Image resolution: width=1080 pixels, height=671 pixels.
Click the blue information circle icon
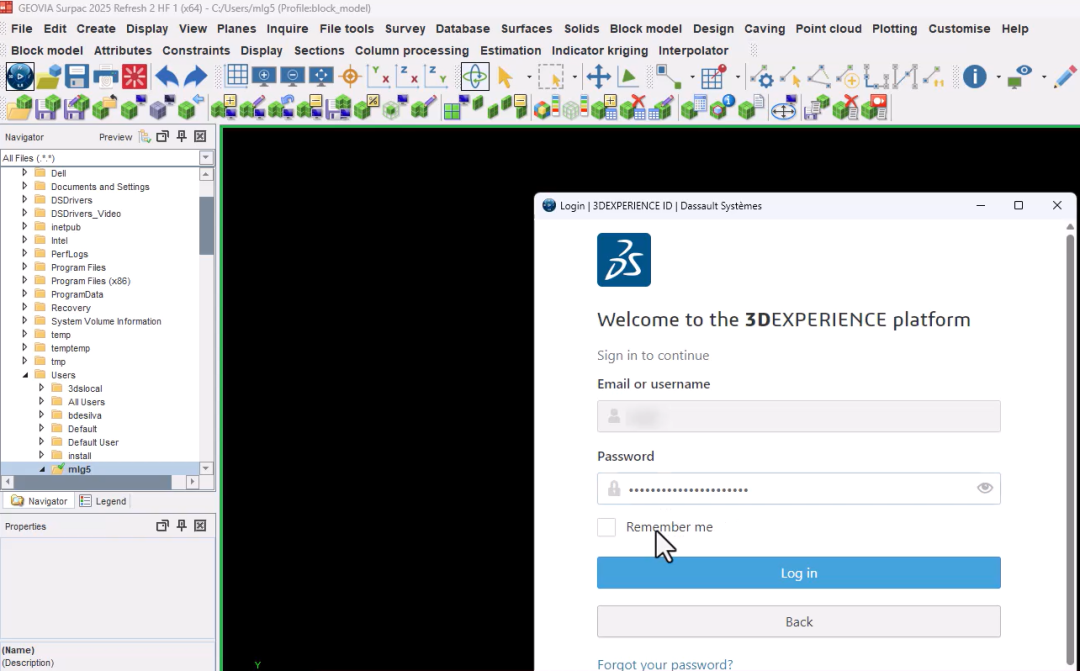click(975, 76)
